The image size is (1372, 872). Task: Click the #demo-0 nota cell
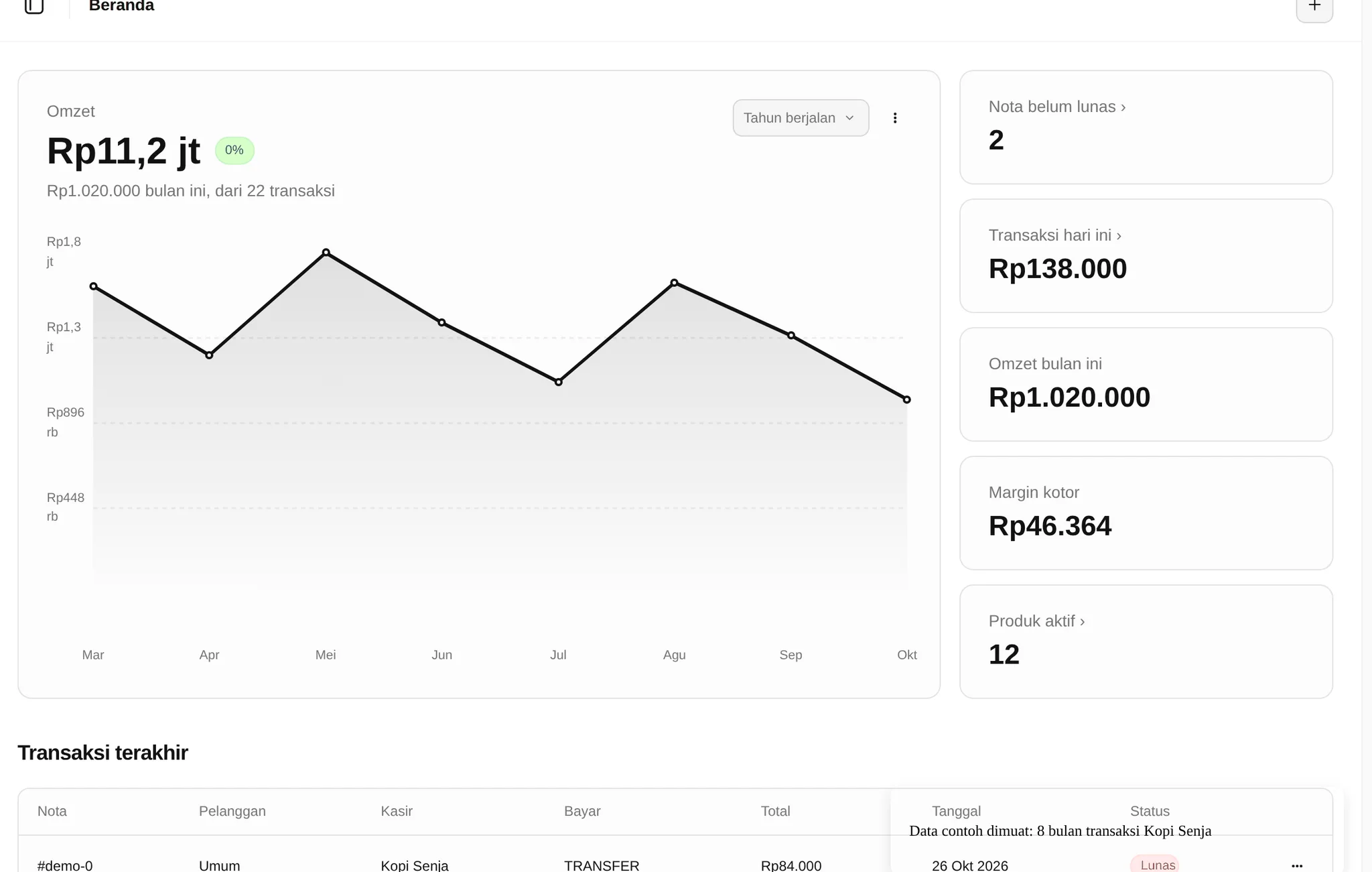[65, 865]
